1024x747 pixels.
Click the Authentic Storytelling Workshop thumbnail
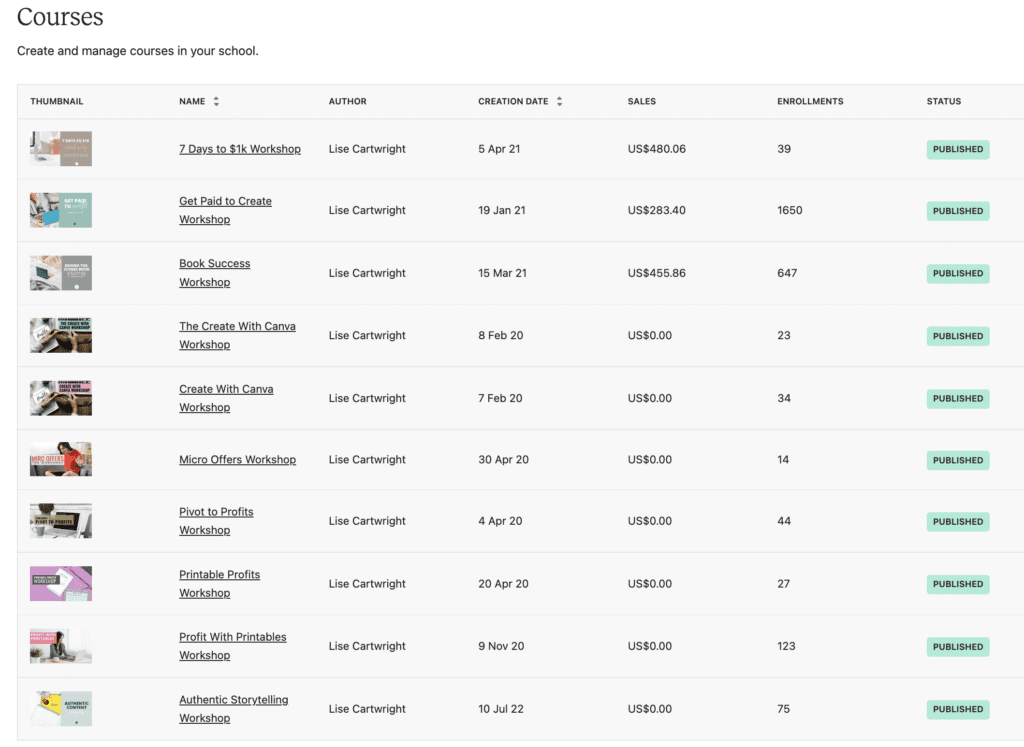point(60,709)
